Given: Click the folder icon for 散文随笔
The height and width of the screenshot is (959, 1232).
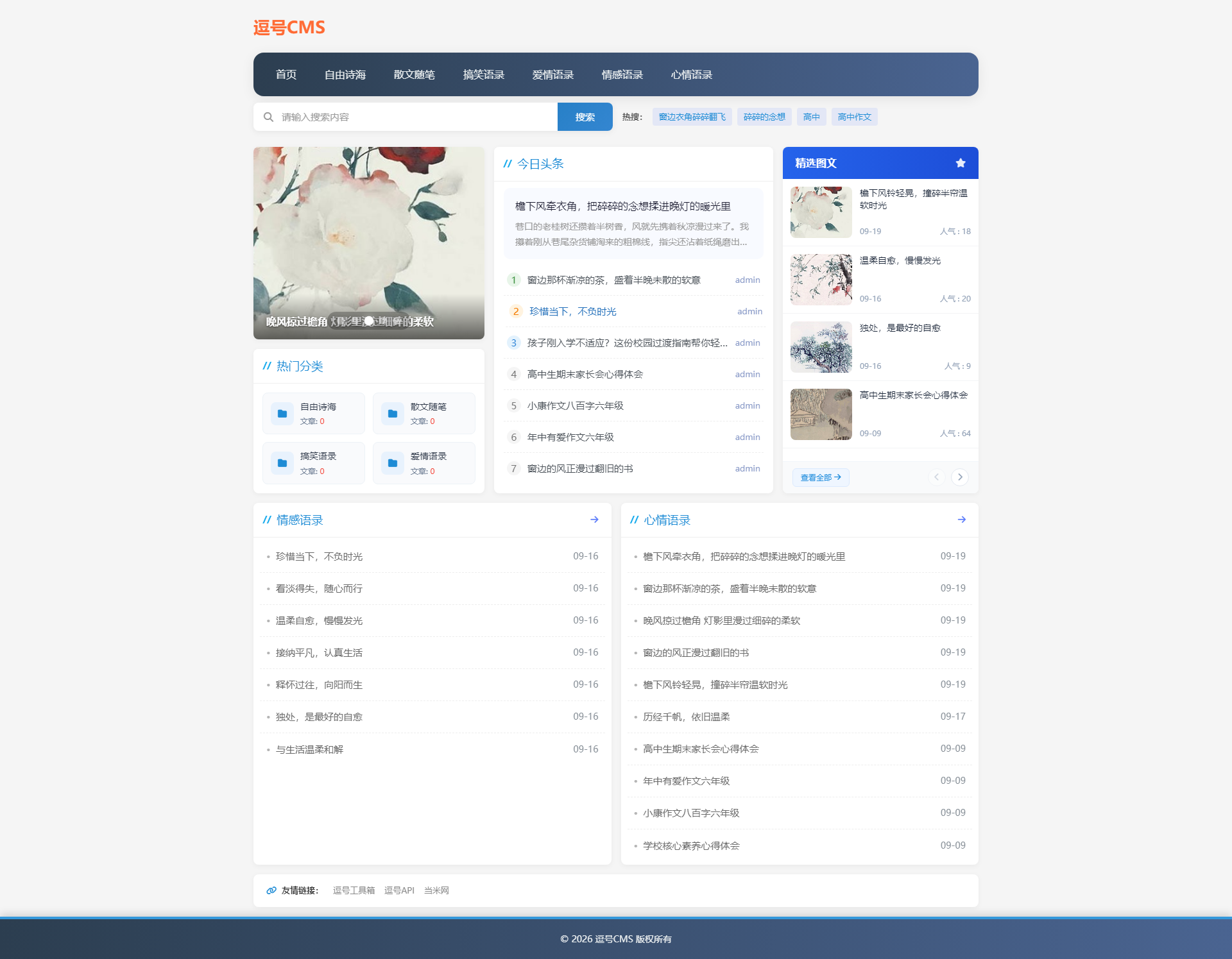Looking at the screenshot, I should pos(393,414).
